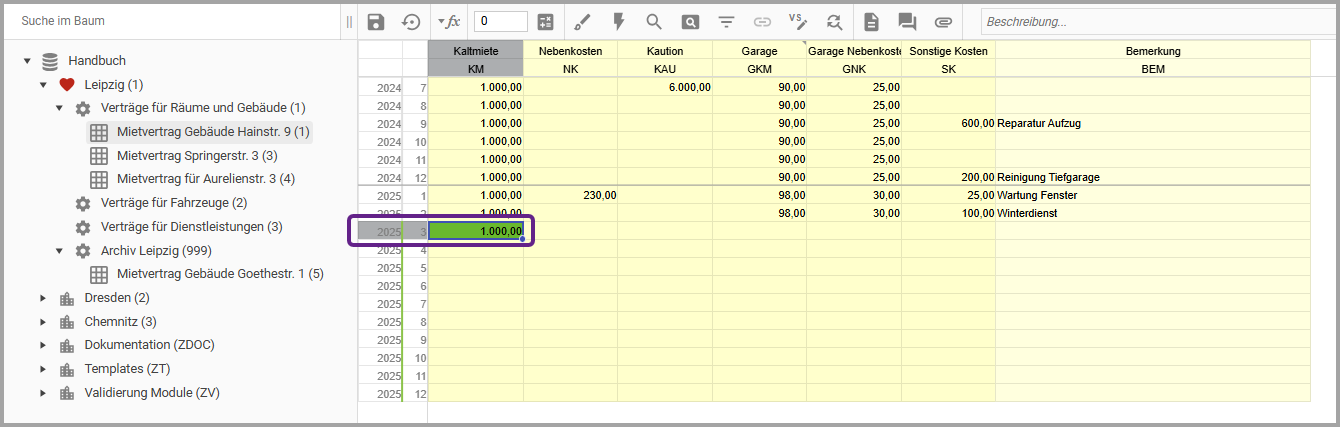
Task: Select the Nebenkosten column header
Action: coord(570,51)
